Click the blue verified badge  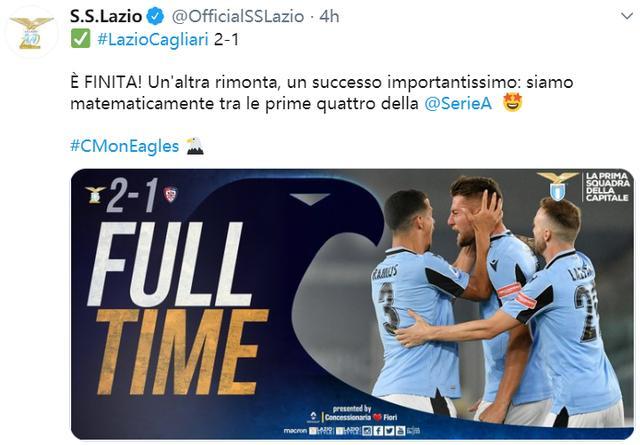point(155,17)
